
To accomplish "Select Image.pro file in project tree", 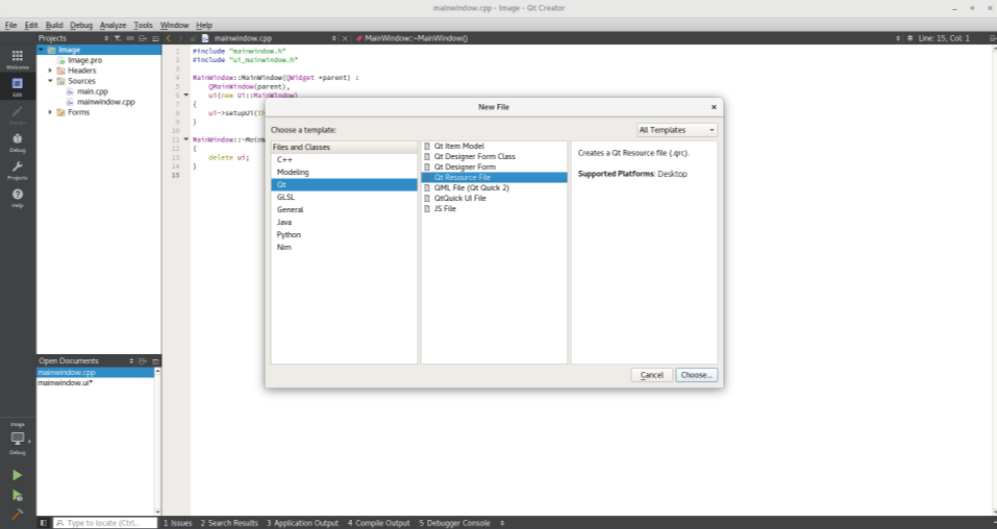I will click(x=85, y=60).
